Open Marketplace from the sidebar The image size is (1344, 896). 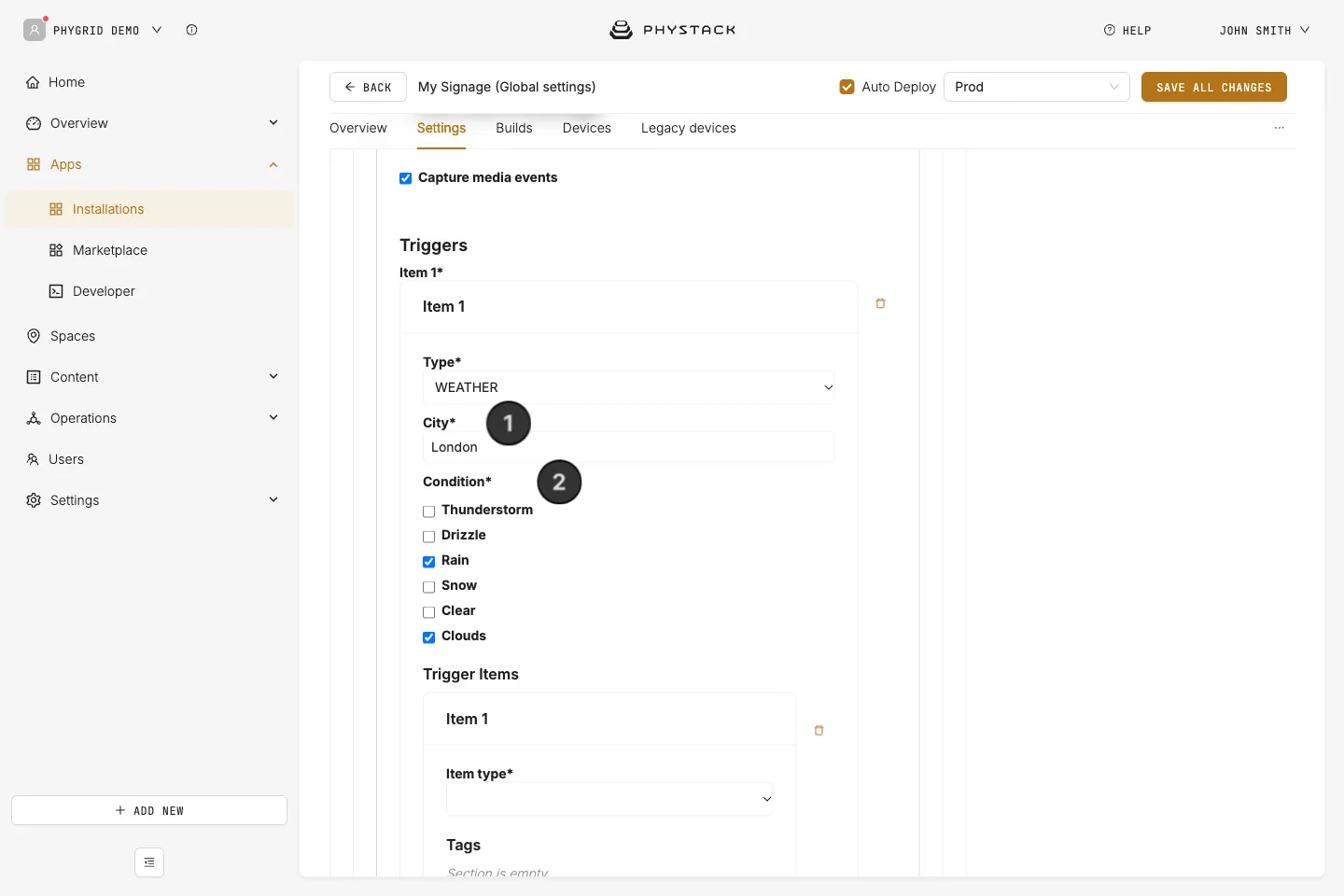point(110,250)
